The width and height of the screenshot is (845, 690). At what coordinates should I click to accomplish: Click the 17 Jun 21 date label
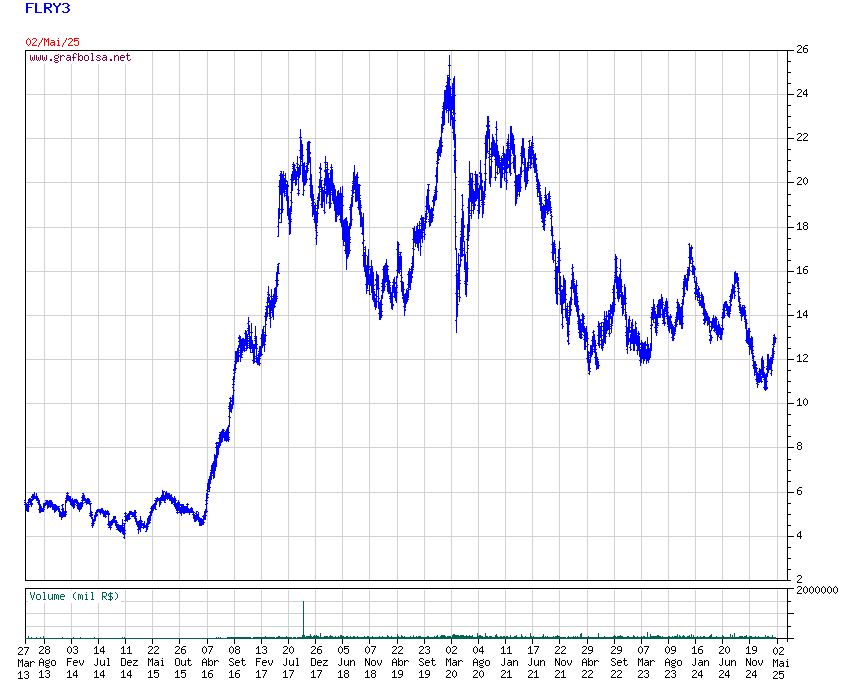535,663
